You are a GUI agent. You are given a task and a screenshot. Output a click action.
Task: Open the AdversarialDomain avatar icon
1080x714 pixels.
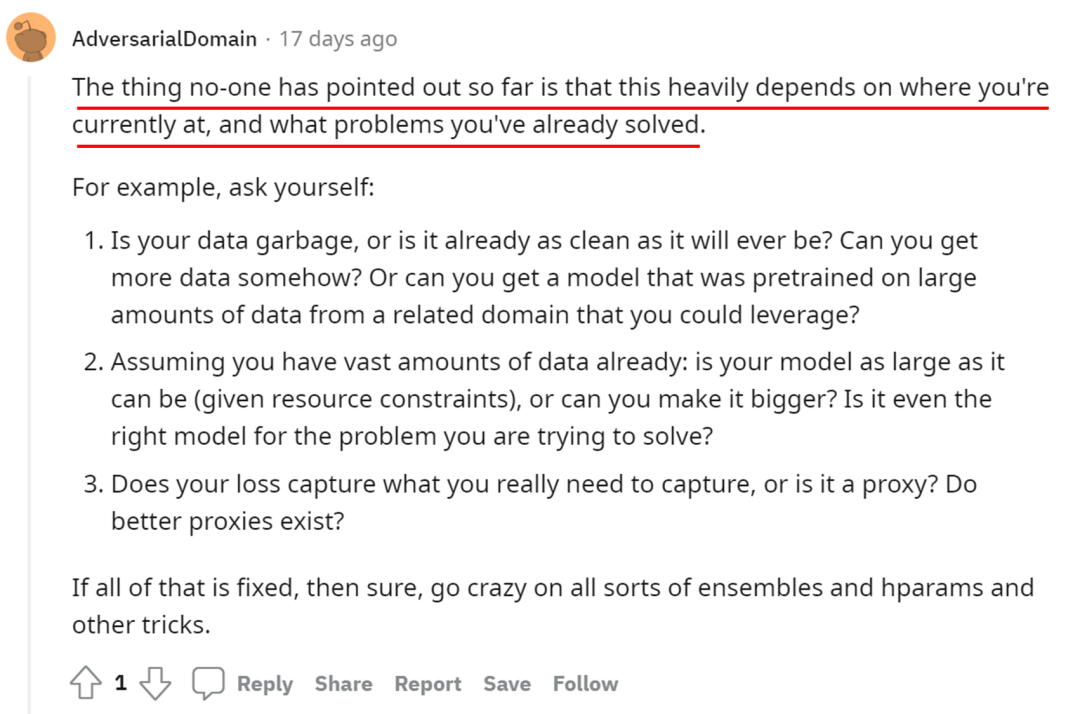pyautogui.click(x=31, y=38)
